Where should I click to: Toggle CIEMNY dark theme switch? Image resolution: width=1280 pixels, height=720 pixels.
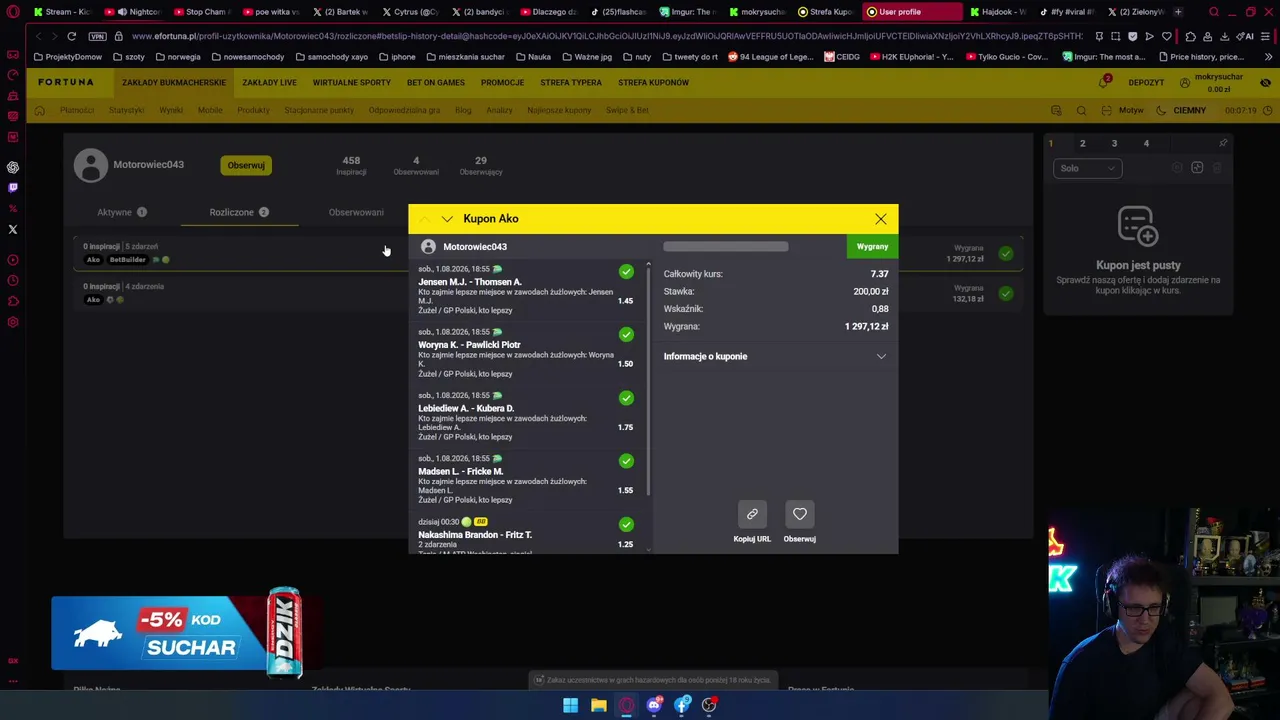point(1182,110)
